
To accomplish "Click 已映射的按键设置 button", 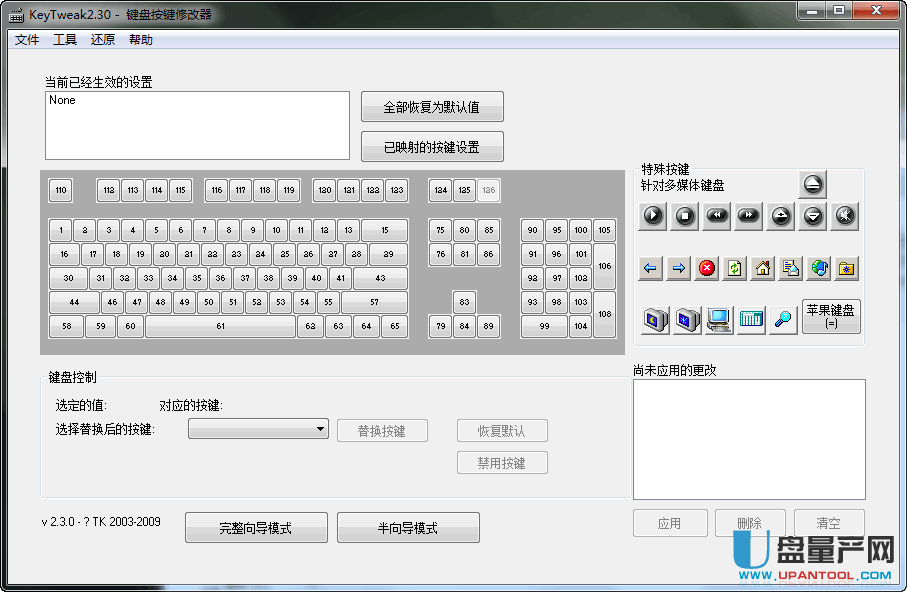I will [x=432, y=147].
